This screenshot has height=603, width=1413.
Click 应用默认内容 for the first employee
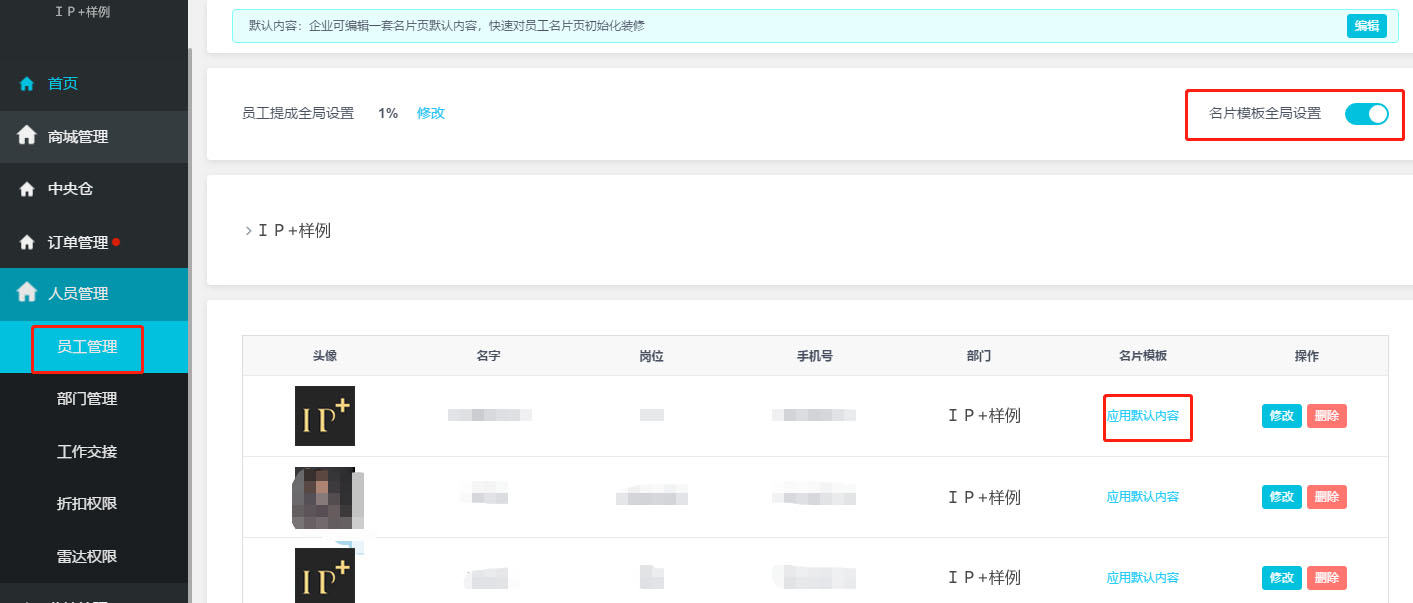coord(1142,416)
